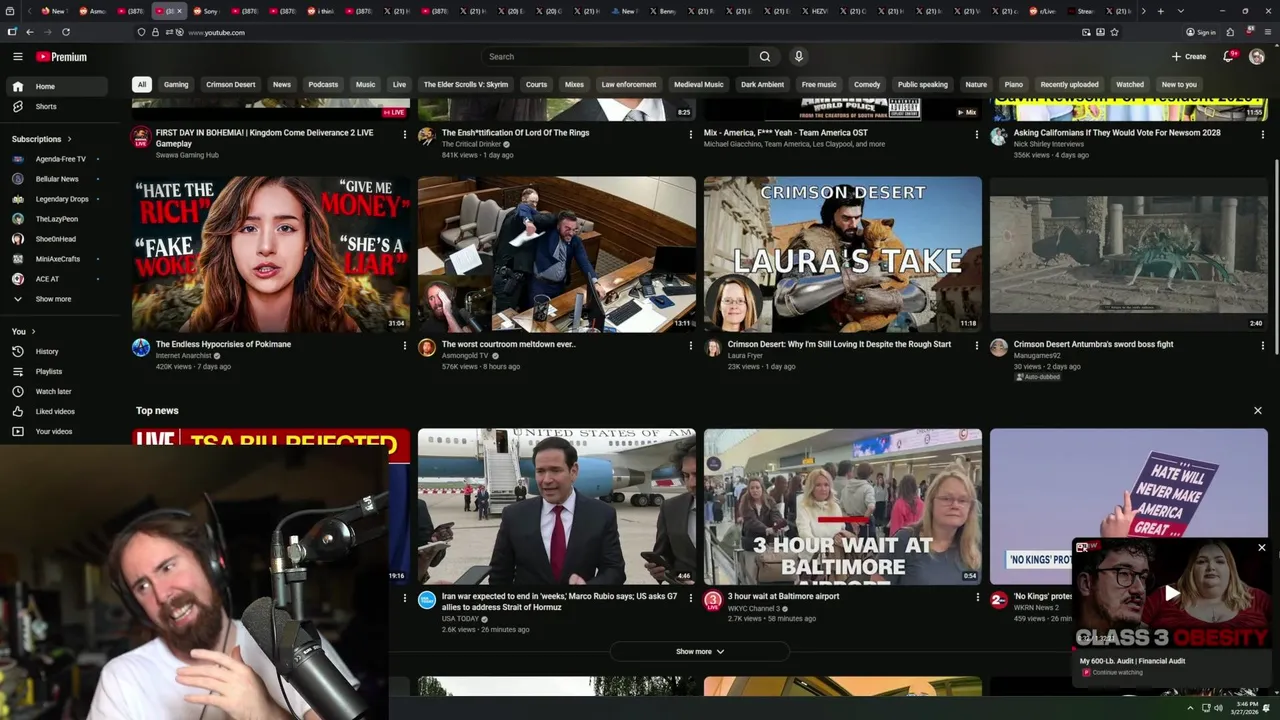Open more options for courtroom meltdown video
This screenshot has height=720, width=1280.
click(690, 346)
